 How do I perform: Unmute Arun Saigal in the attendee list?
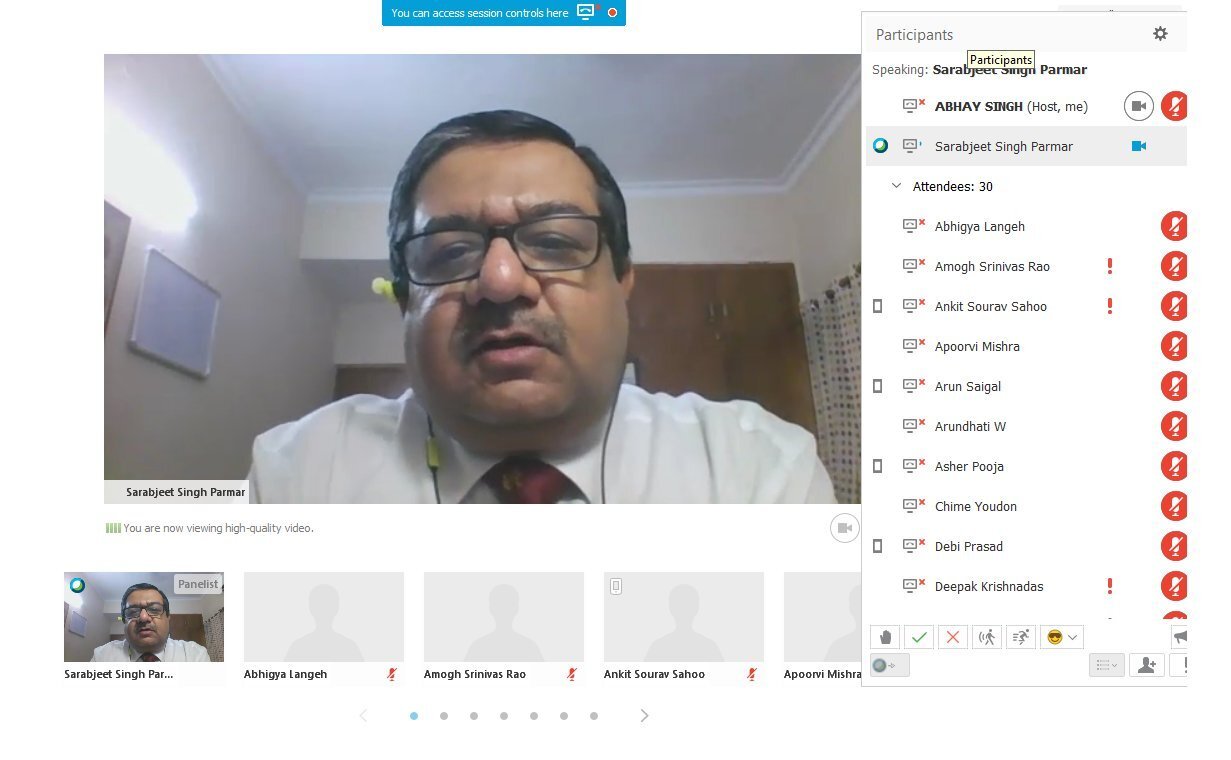click(x=1174, y=386)
